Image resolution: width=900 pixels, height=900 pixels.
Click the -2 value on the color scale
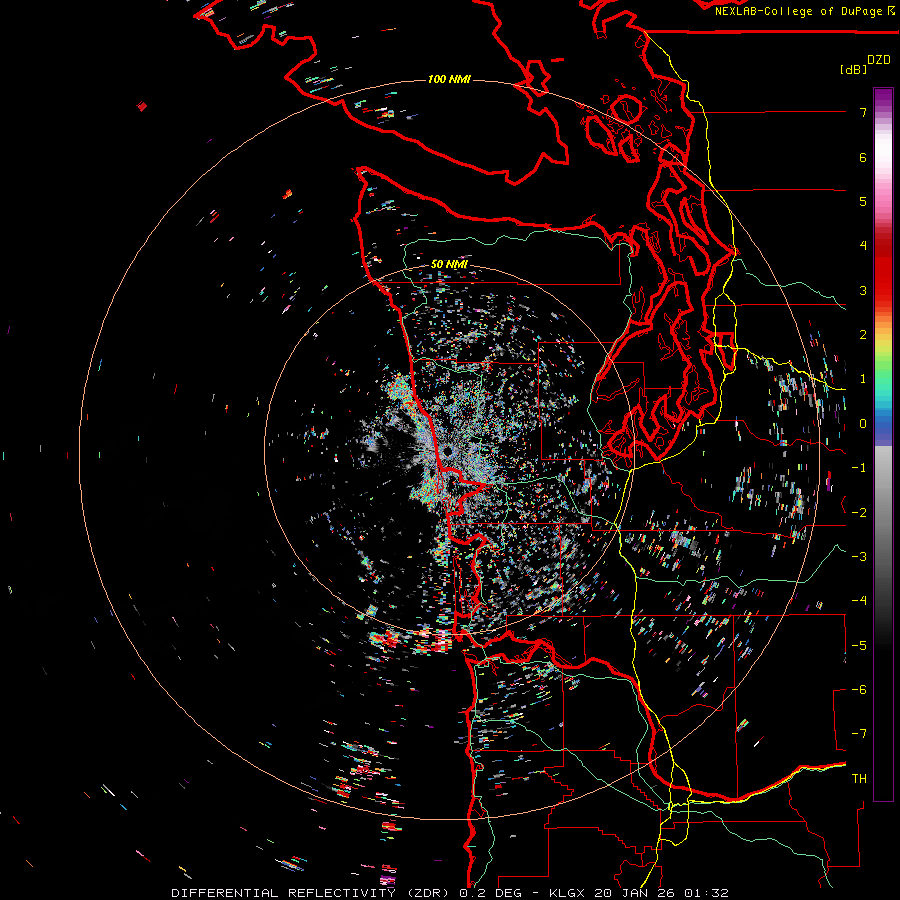tap(859, 512)
